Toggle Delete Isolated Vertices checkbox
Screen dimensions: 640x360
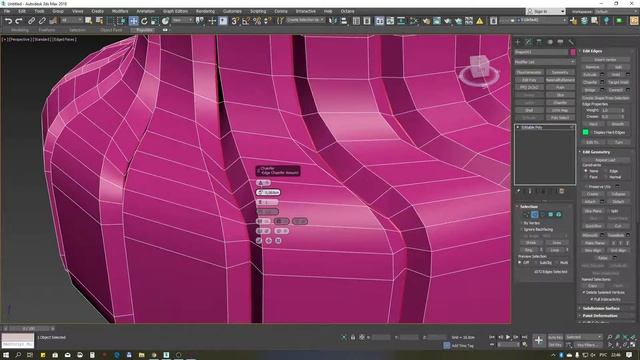click(584, 292)
